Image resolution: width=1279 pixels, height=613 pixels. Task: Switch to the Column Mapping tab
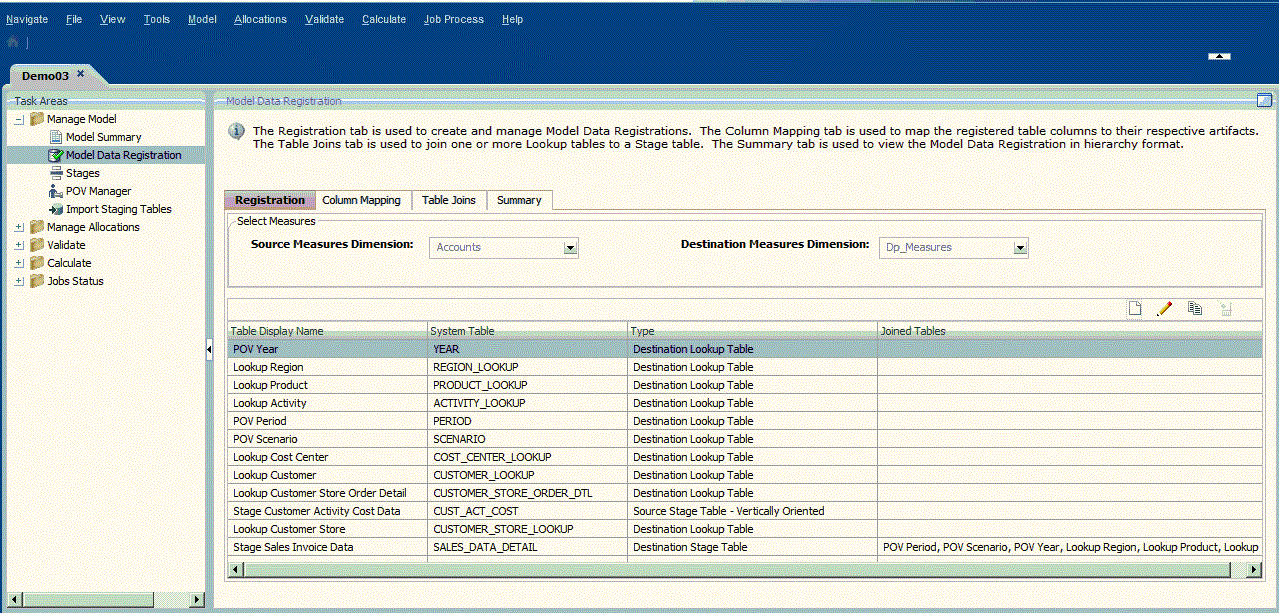click(361, 200)
